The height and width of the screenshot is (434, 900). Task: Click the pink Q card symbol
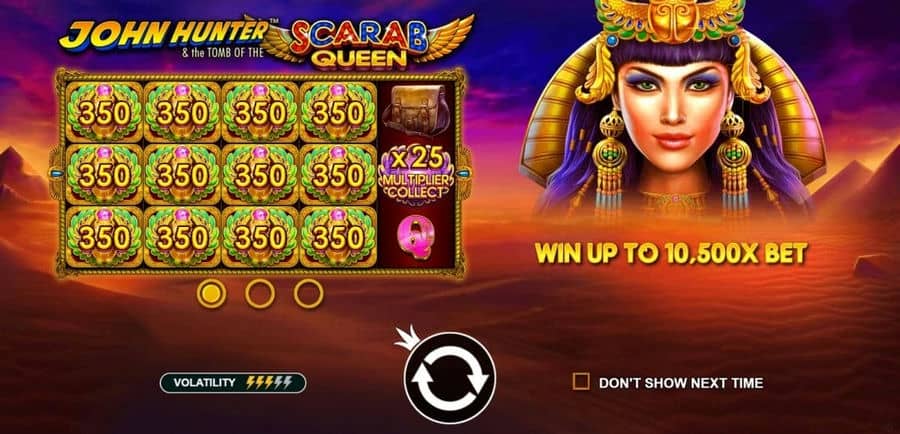click(x=416, y=237)
